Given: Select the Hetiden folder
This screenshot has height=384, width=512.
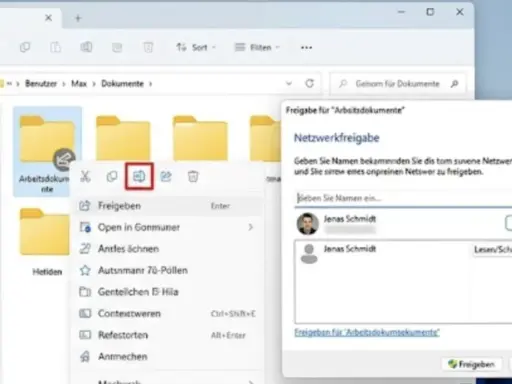Looking at the screenshot, I should point(45,242).
